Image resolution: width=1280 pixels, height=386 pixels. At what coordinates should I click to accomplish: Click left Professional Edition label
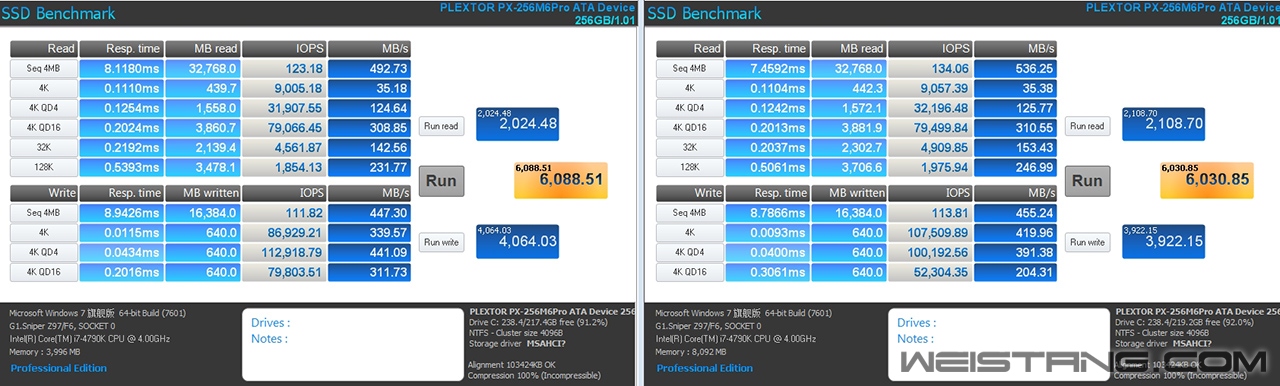58,368
